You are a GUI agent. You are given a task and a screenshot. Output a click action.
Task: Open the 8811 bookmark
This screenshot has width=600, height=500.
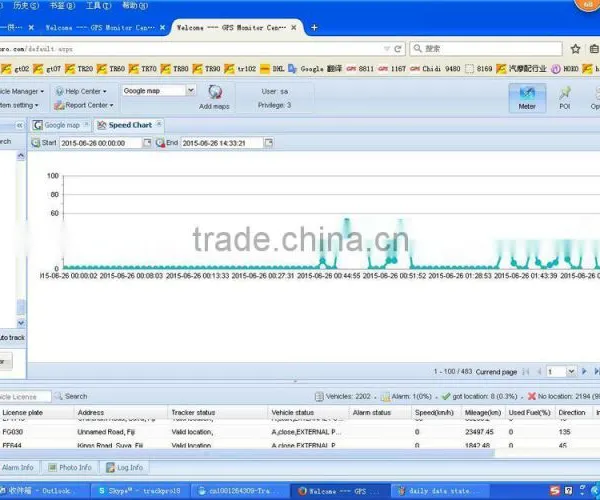pos(360,69)
